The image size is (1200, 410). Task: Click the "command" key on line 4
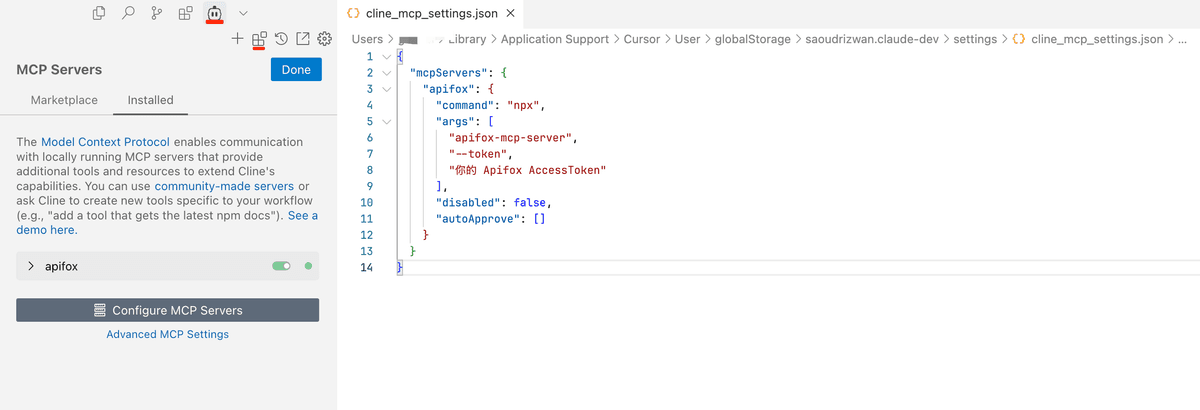pos(466,105)
